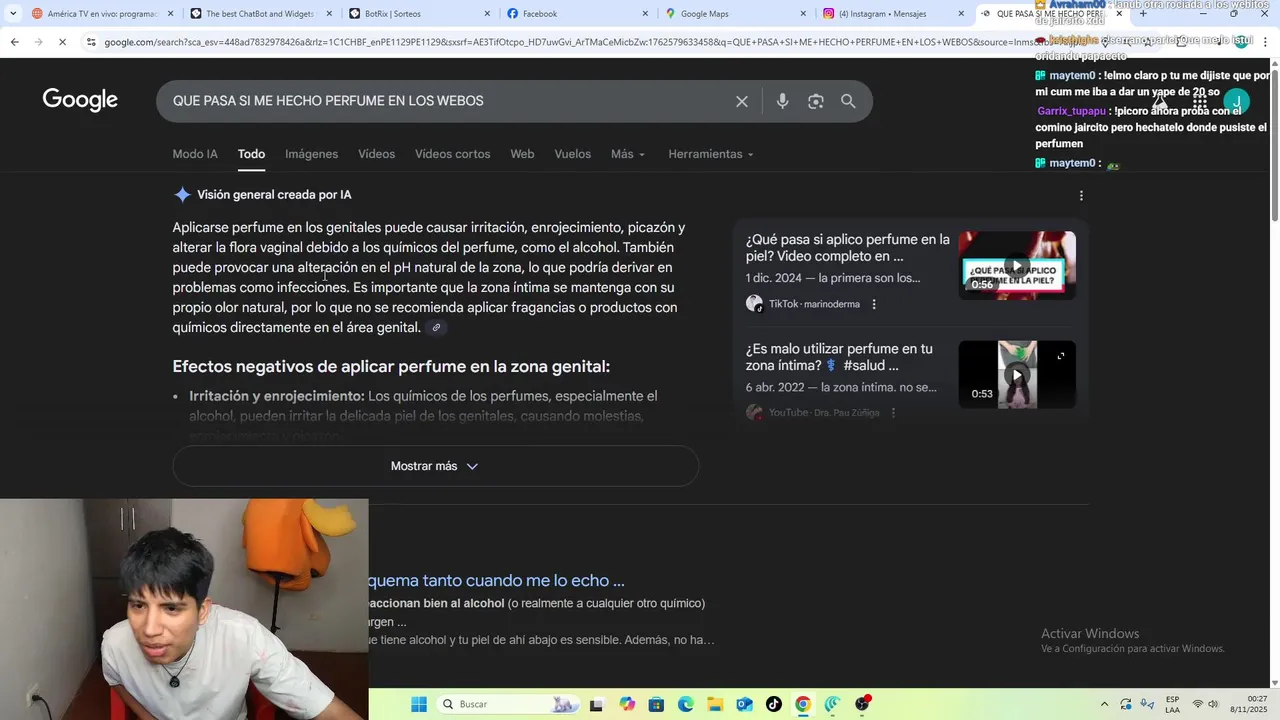Open Outlook from the taskbar
Viewport: 1280px width, 720px height.
pyautogui.click(x=744, y=704)
